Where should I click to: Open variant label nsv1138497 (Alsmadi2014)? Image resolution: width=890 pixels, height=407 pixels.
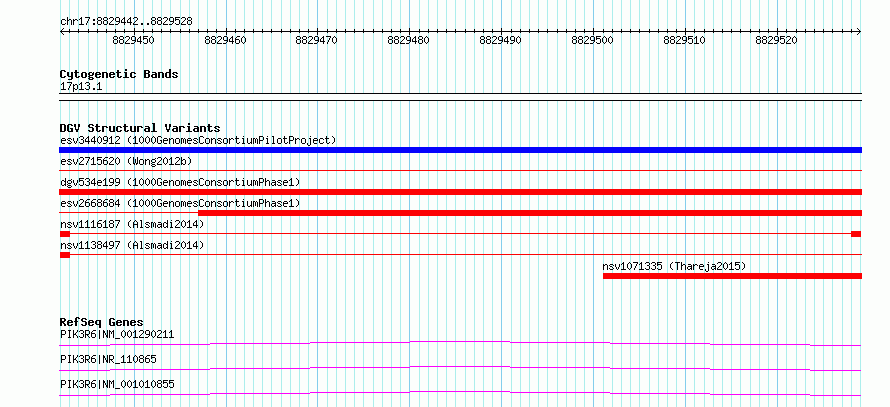click(x=132, y=245)
